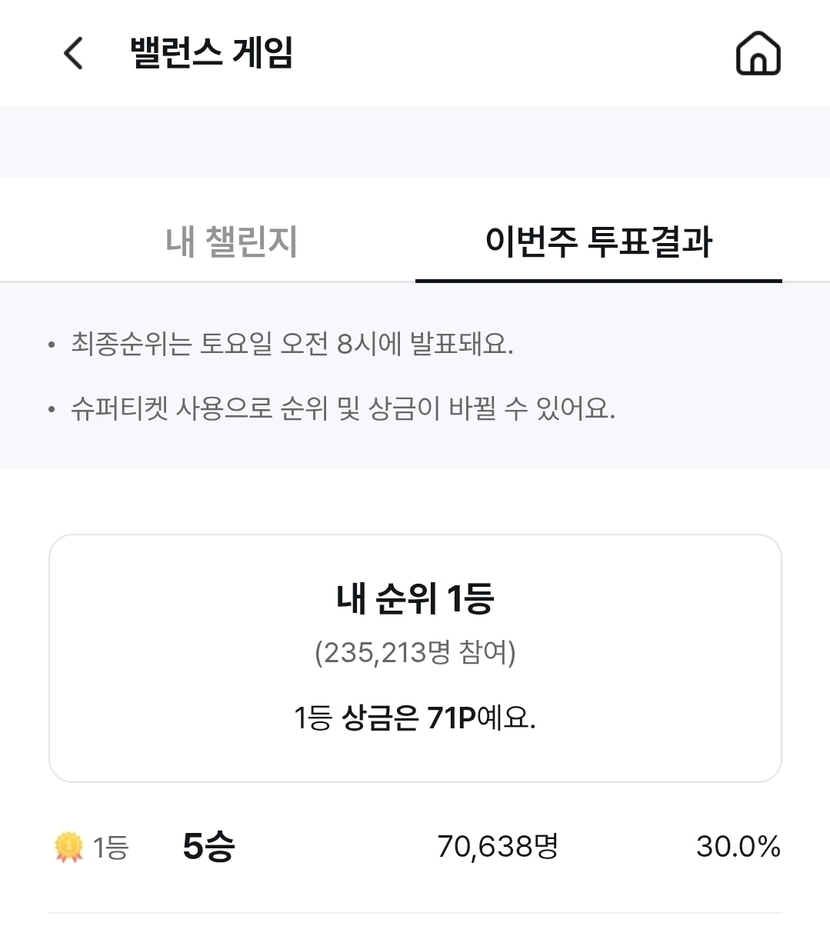Viewport: 830px width, 926px height.
Task: Tap the home icon
Action: click(758, 53)
